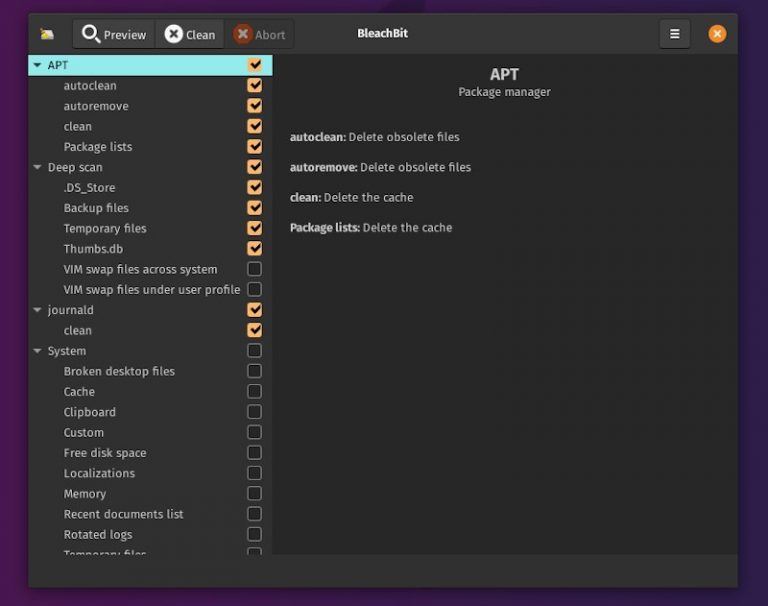Uncheck the Deep scan group checkbox
Image resolution: width=768 pixels, height=606 pixels.
click(x=255, y=167)
